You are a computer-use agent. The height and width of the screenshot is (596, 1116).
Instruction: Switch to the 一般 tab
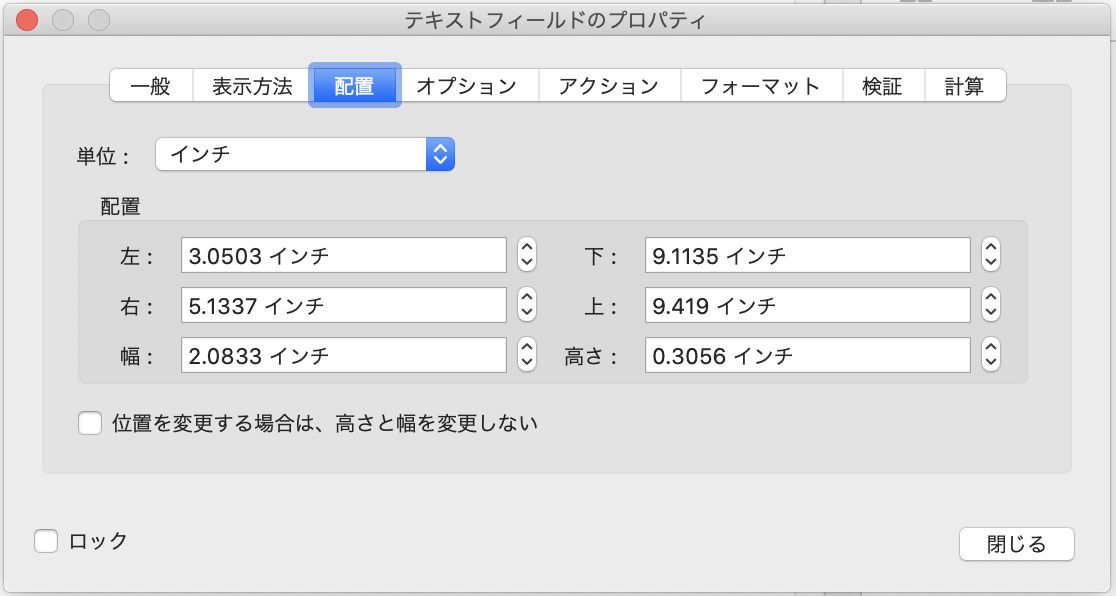148,86
